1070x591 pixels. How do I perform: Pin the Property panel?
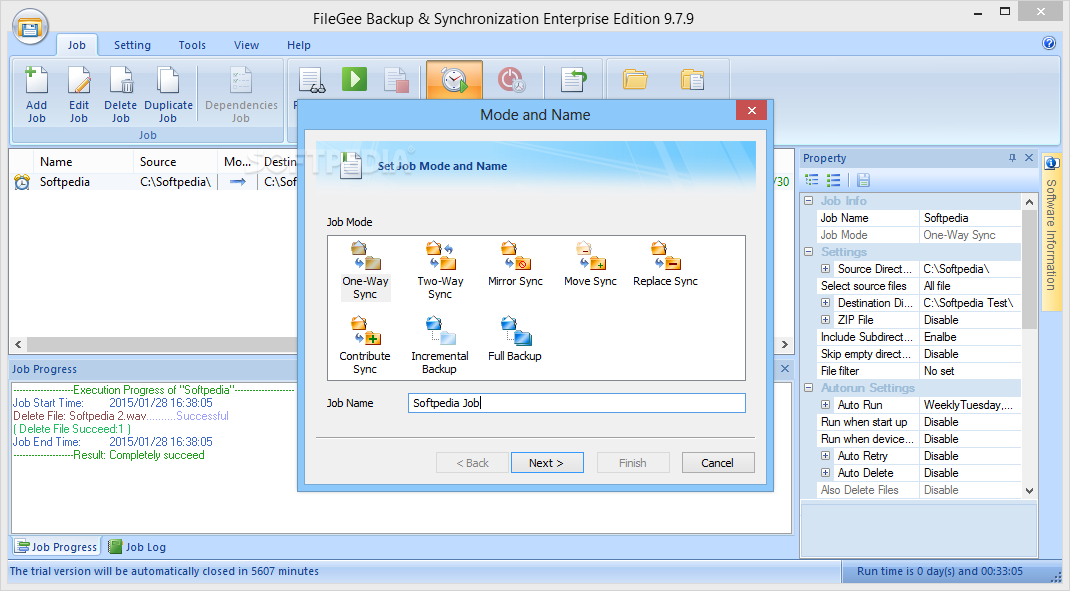[x=1012, y=158]
